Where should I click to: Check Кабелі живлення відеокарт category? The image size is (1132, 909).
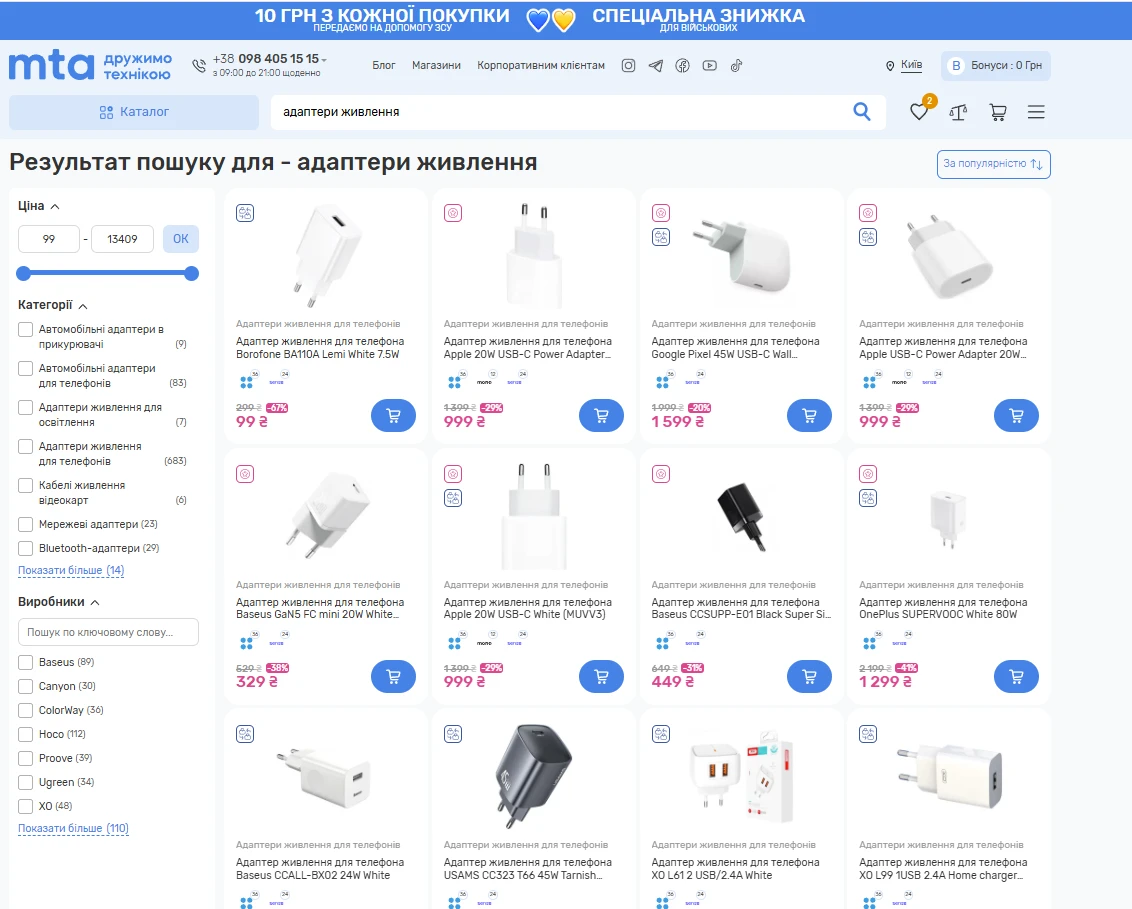pyautogui.click(x=25, y=485)
